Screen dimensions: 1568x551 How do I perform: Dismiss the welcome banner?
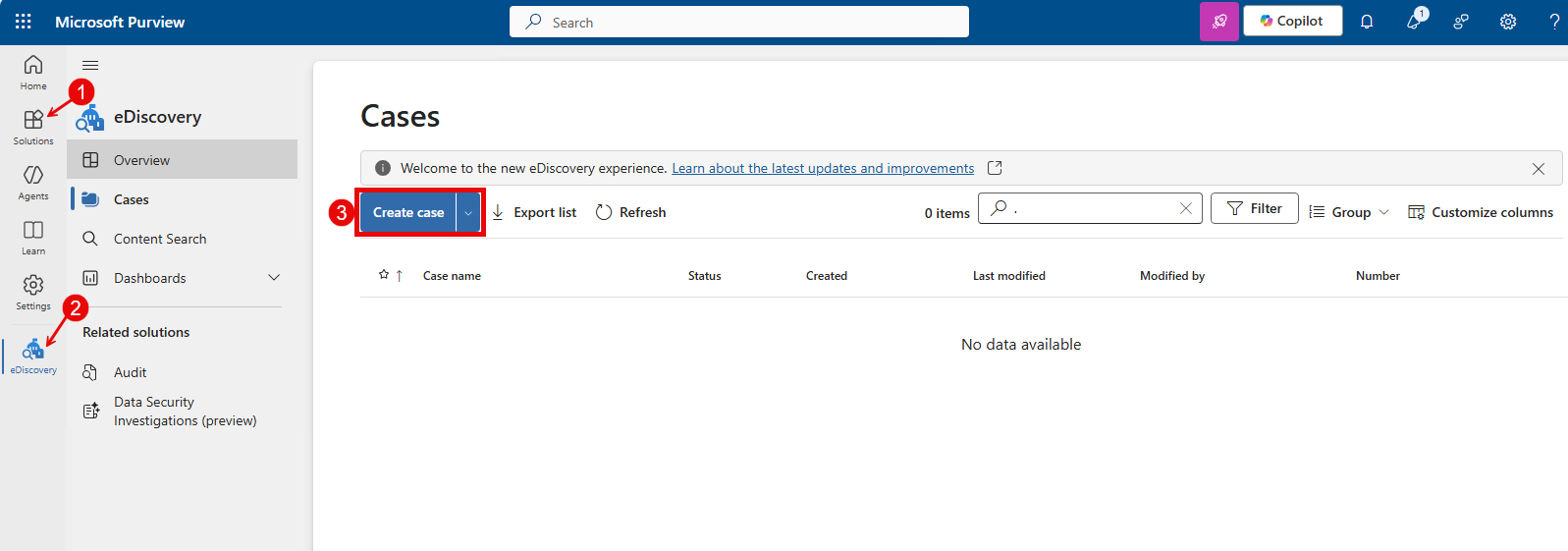1538,169
